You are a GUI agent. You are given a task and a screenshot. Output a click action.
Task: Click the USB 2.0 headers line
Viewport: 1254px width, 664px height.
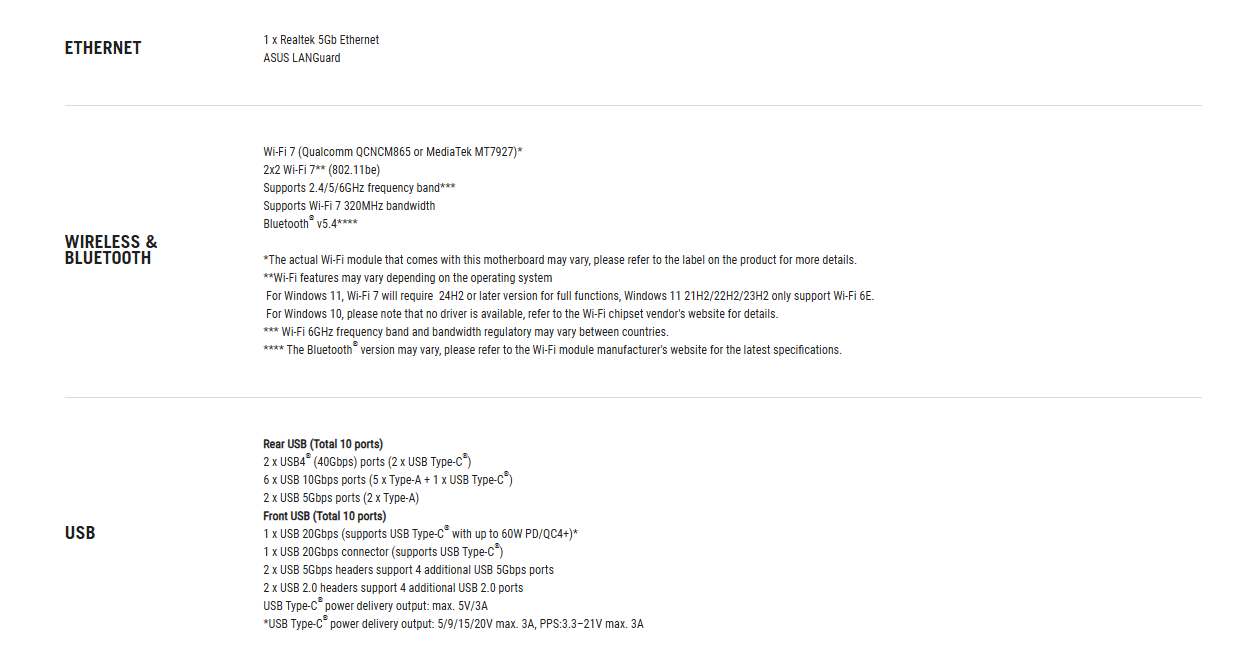pyautogui.click(x=393, y=588)
